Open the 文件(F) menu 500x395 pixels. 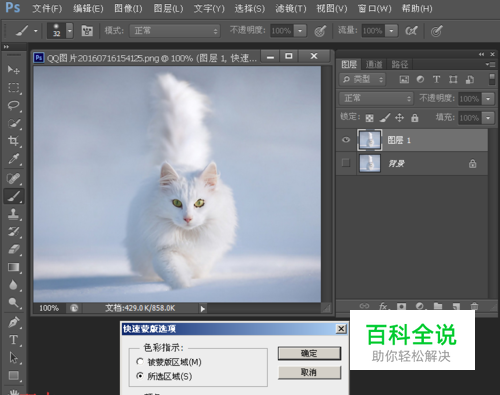47,8
